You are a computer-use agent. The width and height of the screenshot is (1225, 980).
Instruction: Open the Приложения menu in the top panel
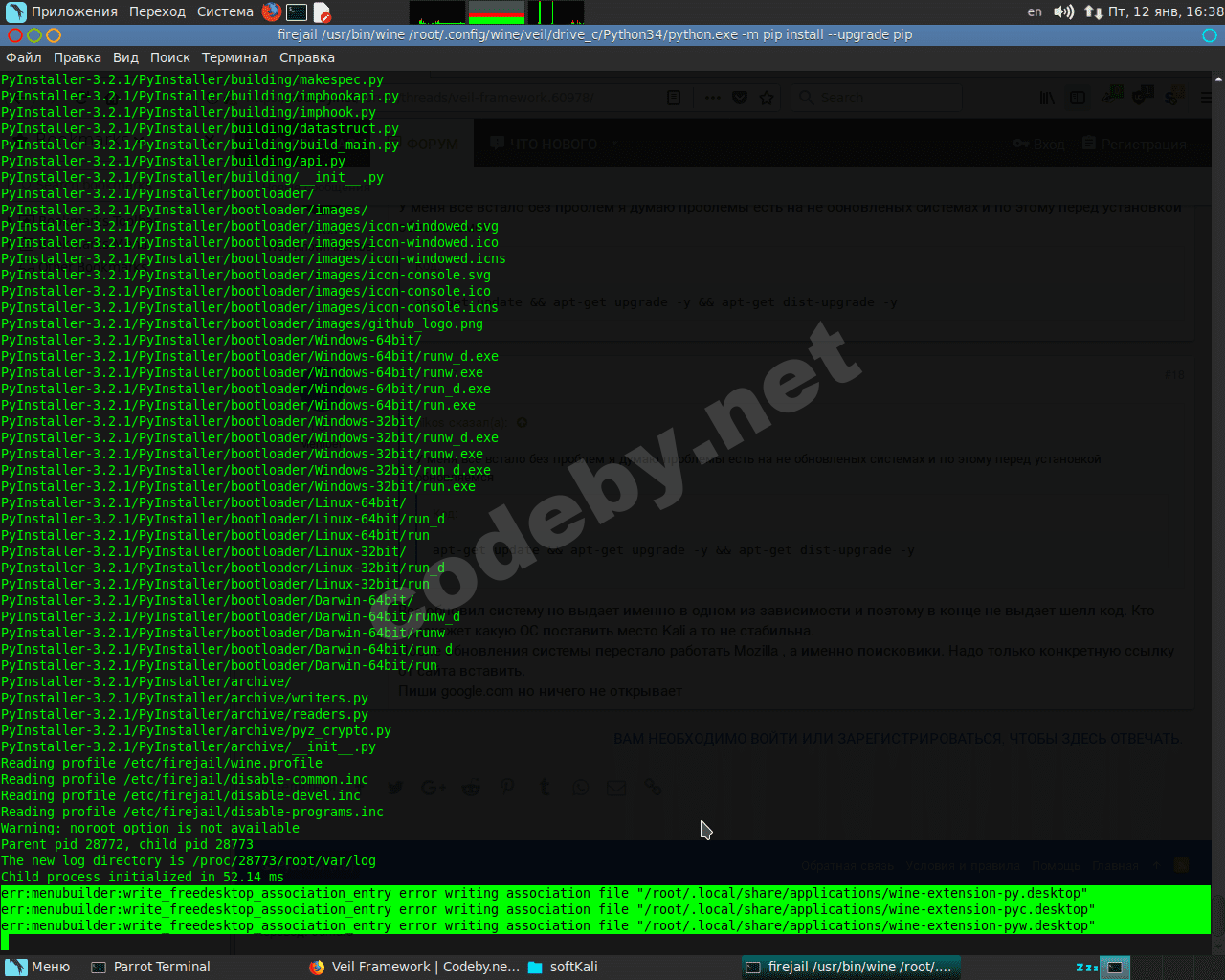click(75, 11)
